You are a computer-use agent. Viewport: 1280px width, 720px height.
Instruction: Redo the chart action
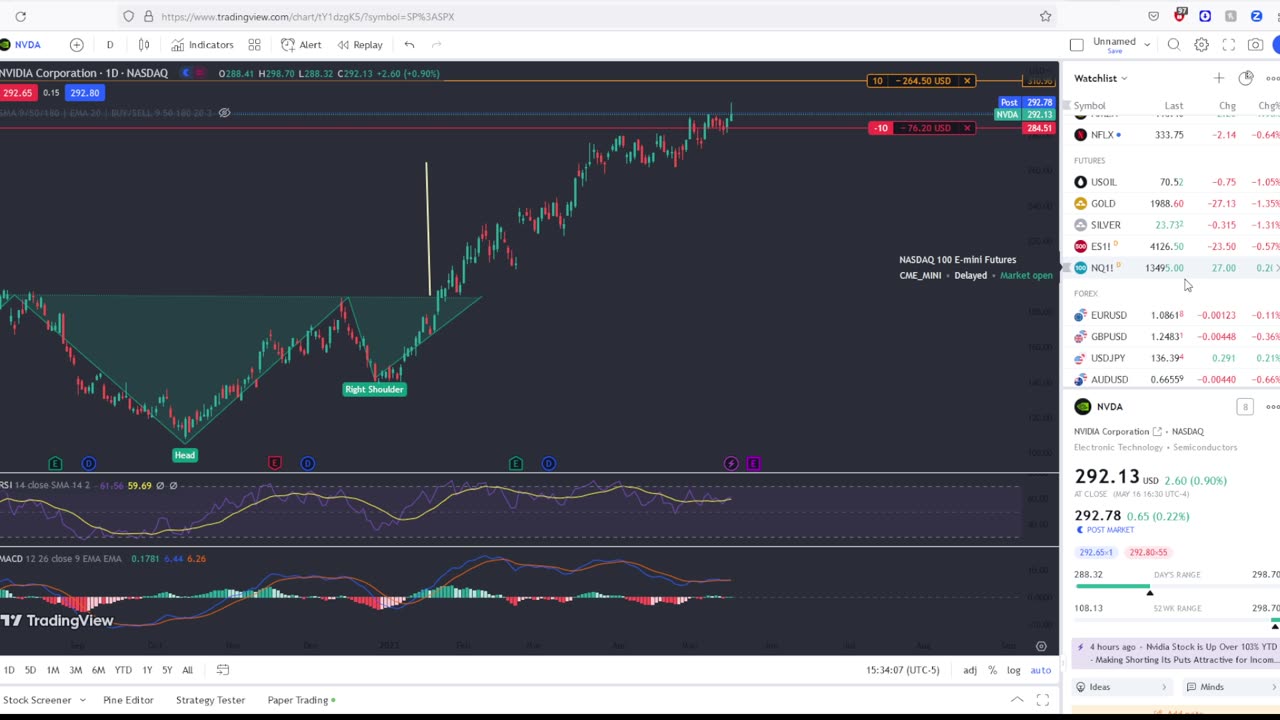point(436,45)
